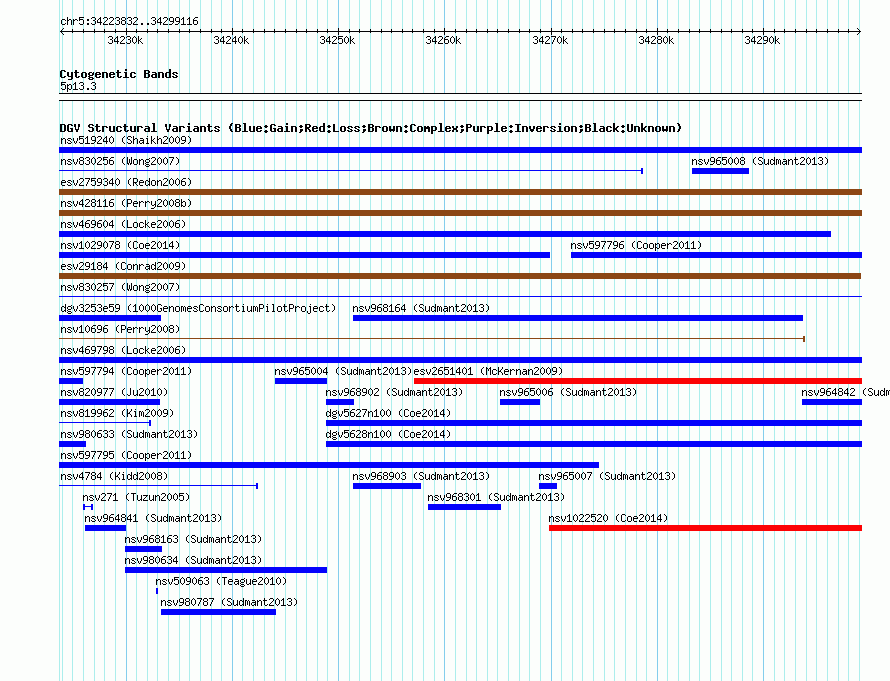Click dgv3253e59 (1000GenomesConsortiumPilotProject) label
The width and height of the screenshot is (890, 681).
pyautogui.click(x=198, y=308)
